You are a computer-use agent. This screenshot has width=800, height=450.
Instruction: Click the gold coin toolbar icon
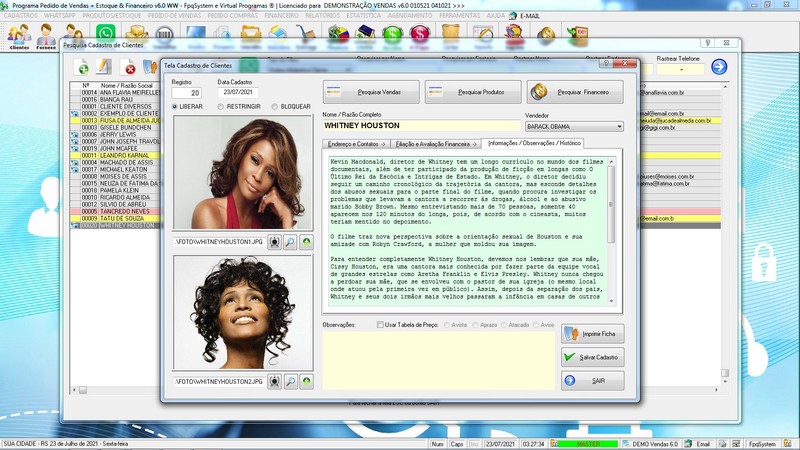(546, 35)
